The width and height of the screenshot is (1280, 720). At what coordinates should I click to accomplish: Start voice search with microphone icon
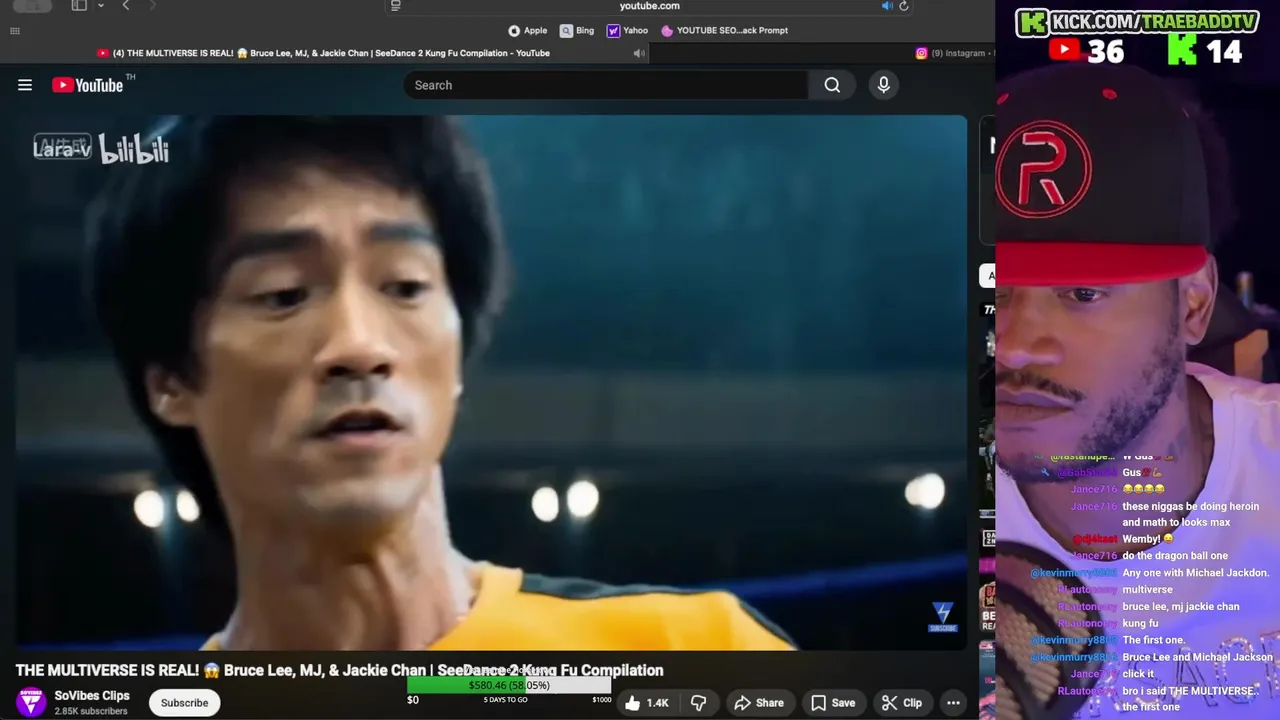point(883,85)
